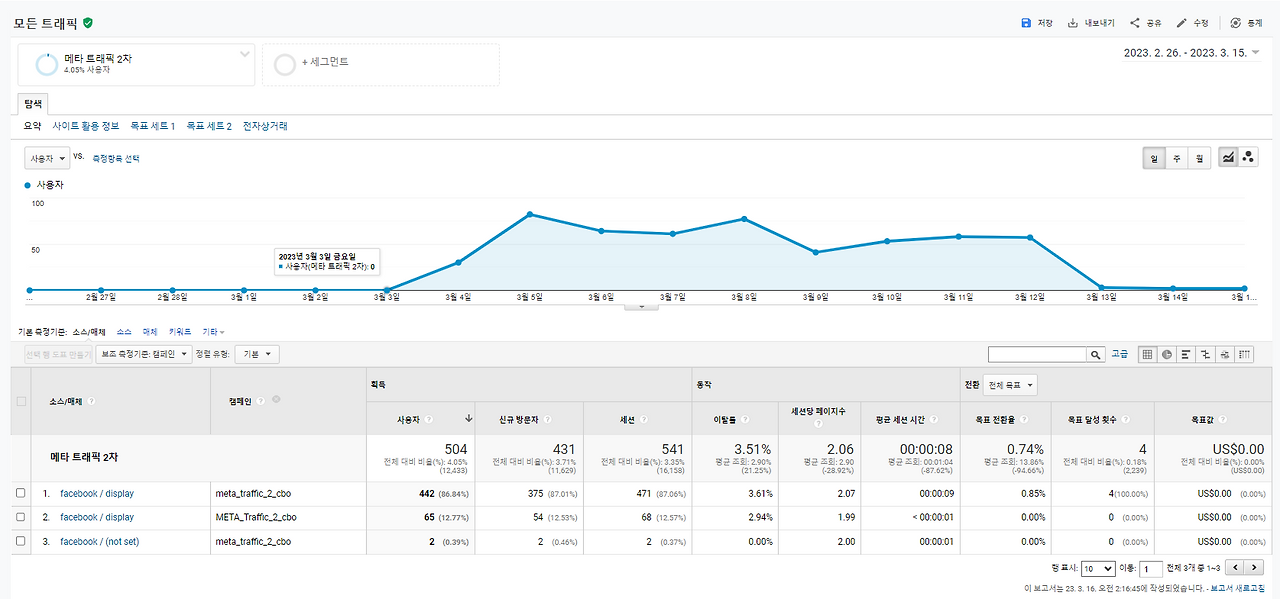Click the 3월 8일 chart data point
The image size is (1280, 599).
pyautogui.click(x=745, y=218)
